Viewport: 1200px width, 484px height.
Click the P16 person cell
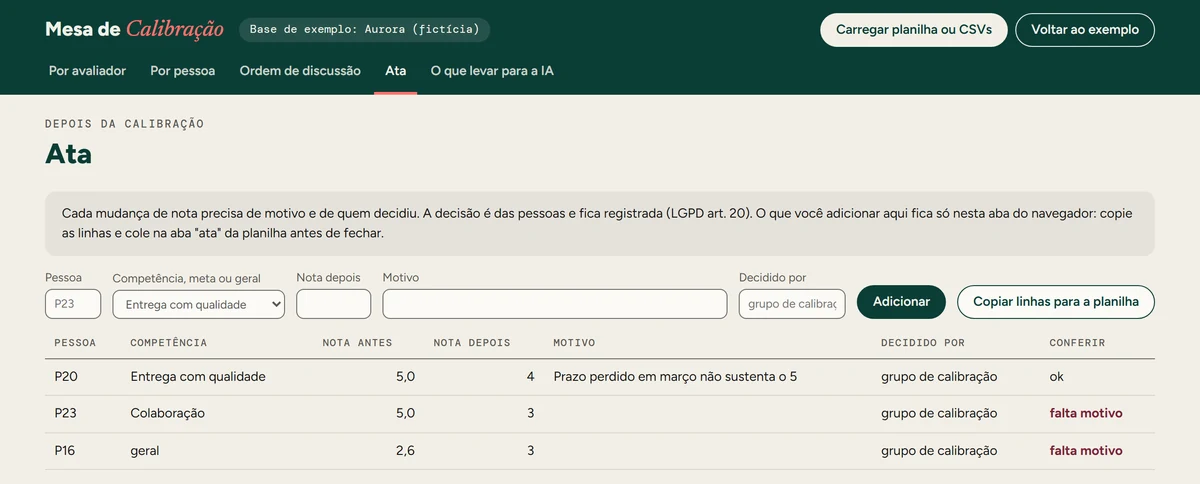65,451
